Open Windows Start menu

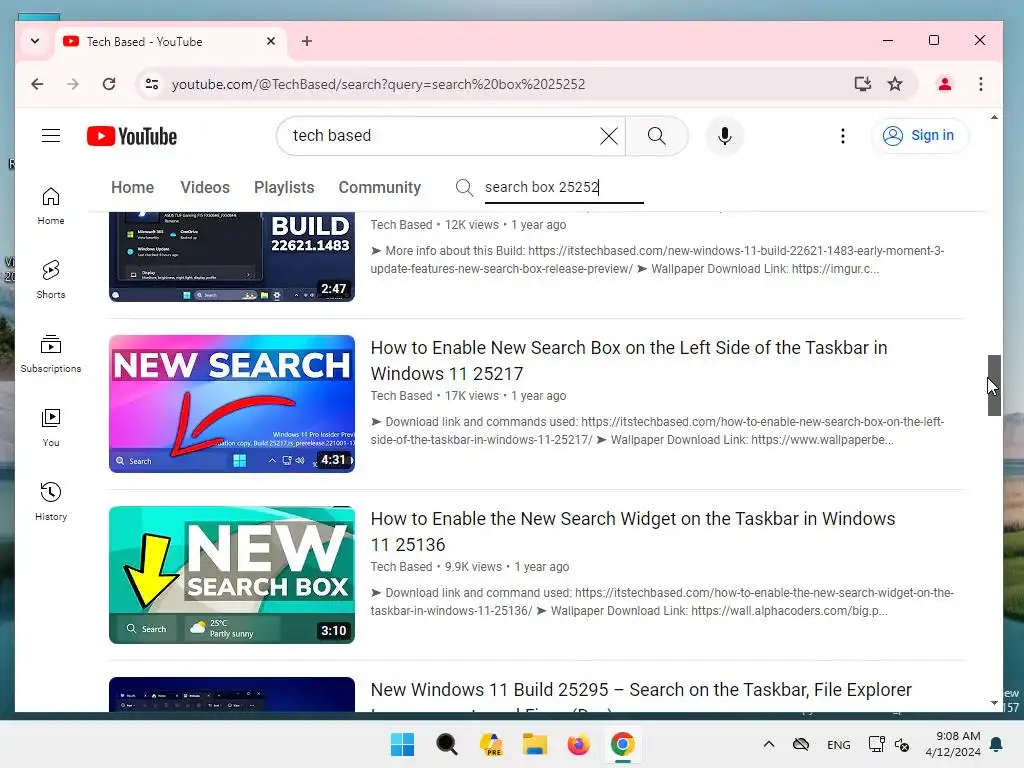click(402, 744)
